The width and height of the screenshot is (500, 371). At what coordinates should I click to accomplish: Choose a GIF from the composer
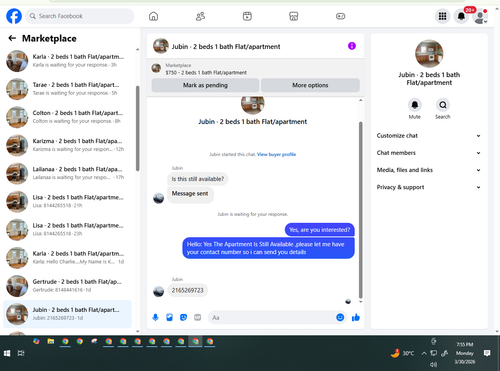(x=198, y=317)
